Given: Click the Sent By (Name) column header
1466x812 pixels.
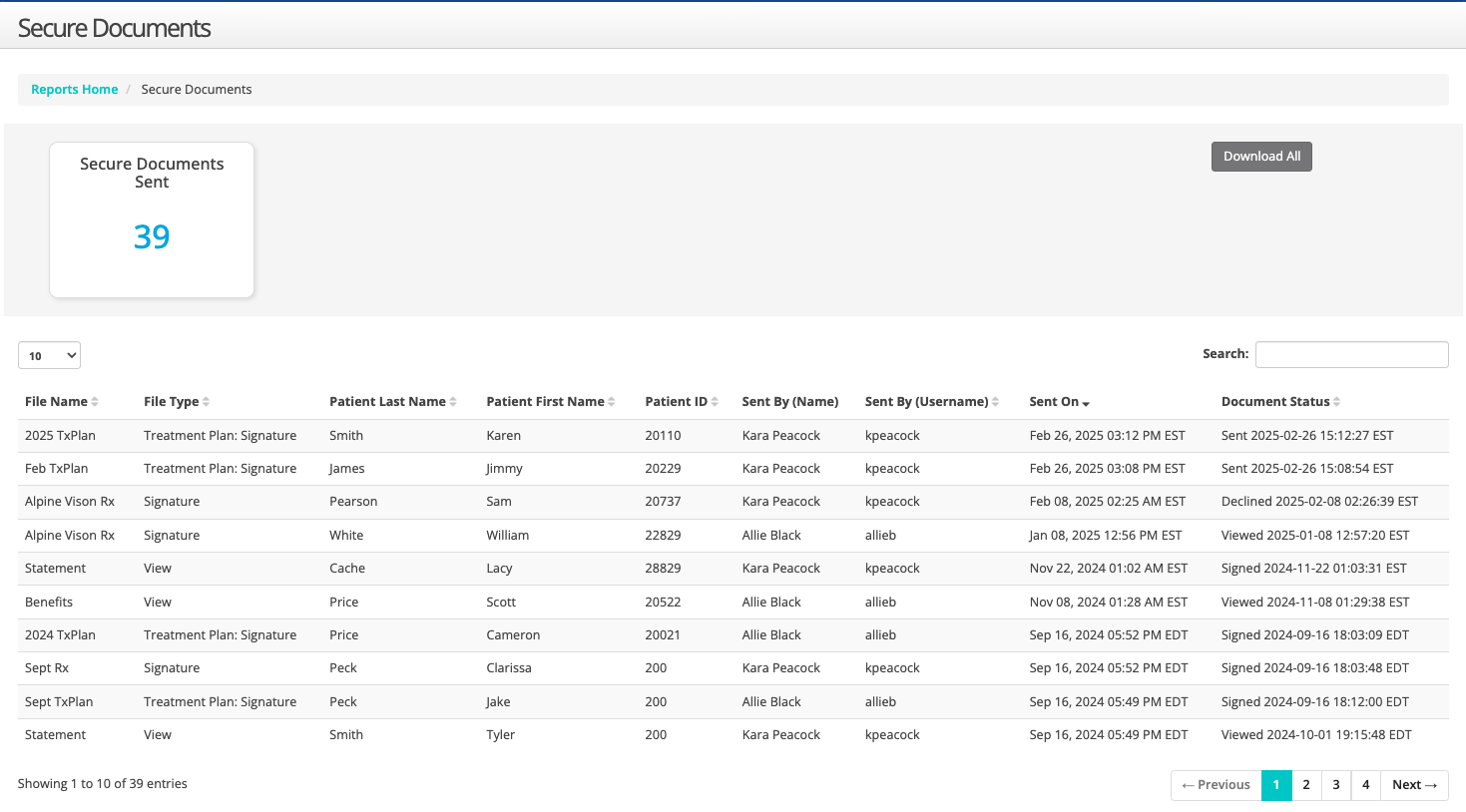Looking at the screenshot, I should pos(790,402).
